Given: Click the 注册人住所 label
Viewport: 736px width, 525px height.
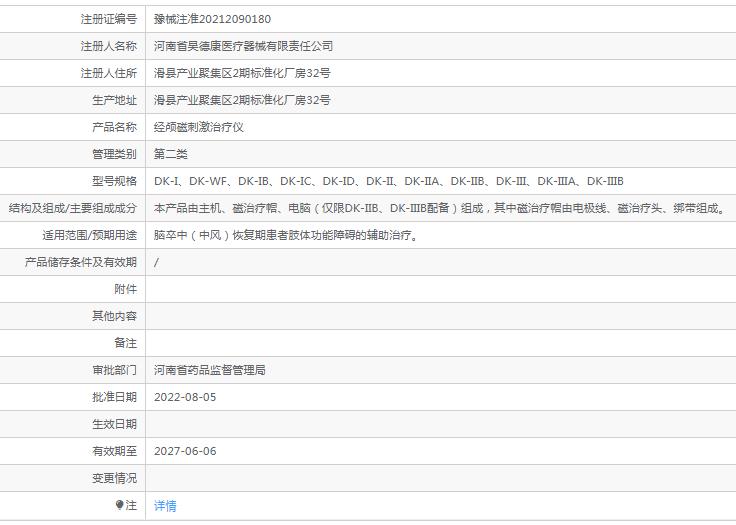Looking at the screenshot, I should click(x=108, y=73).
